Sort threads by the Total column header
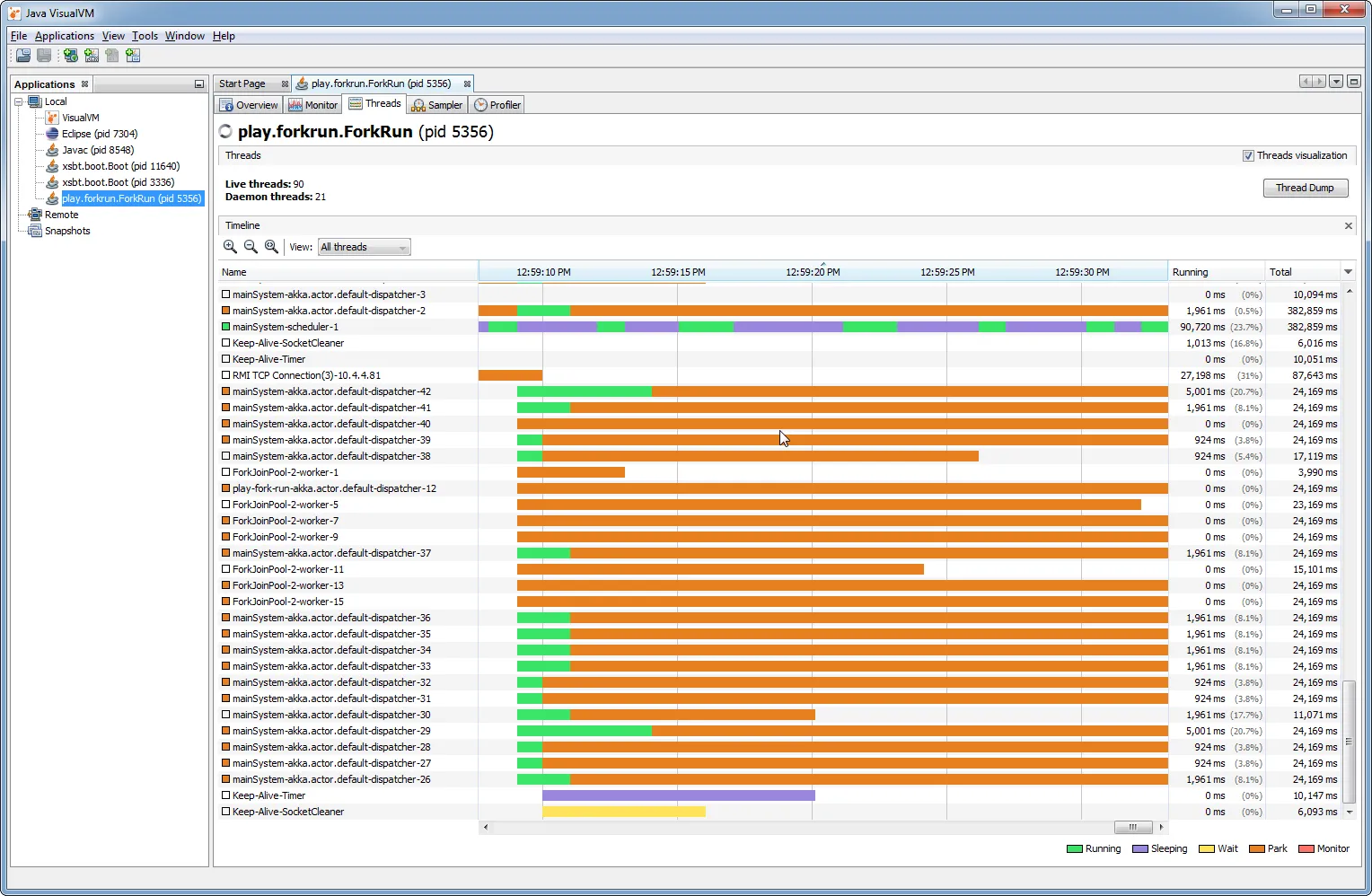This screenshot has width=1372, height=896. (1303, 272)
